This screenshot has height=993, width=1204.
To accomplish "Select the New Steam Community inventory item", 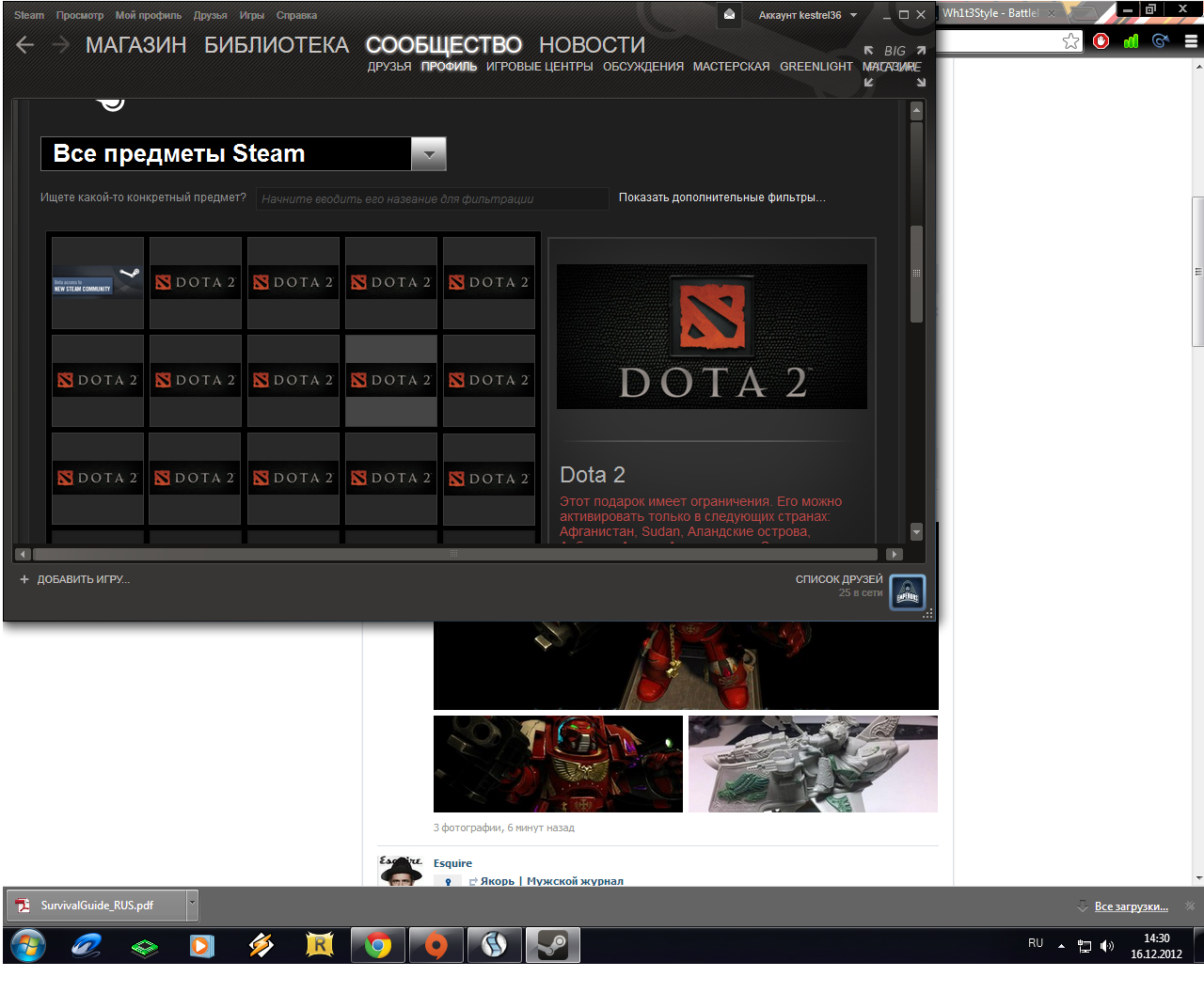I will (x=98, y=282).
